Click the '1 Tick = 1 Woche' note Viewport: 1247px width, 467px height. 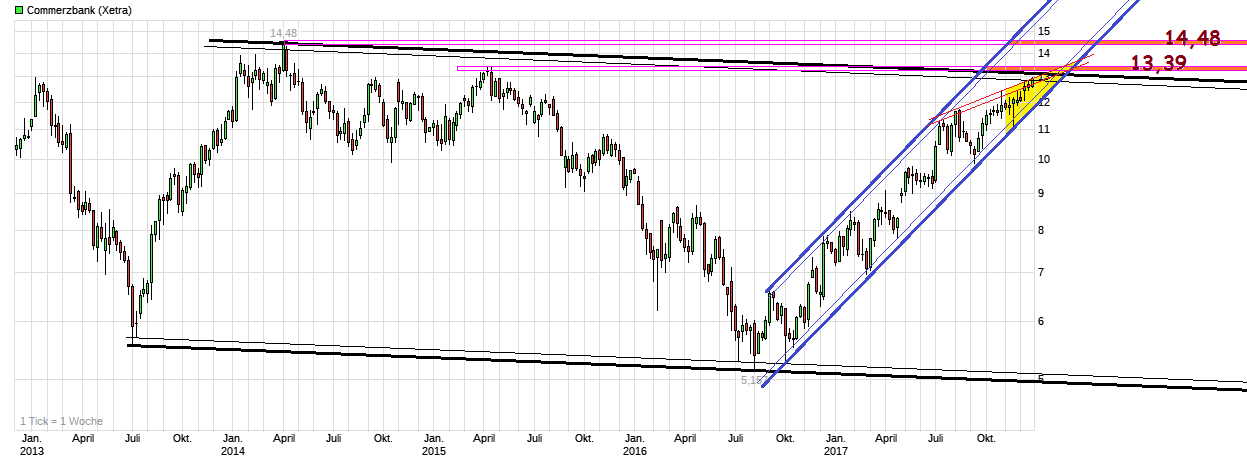(62, 421)
